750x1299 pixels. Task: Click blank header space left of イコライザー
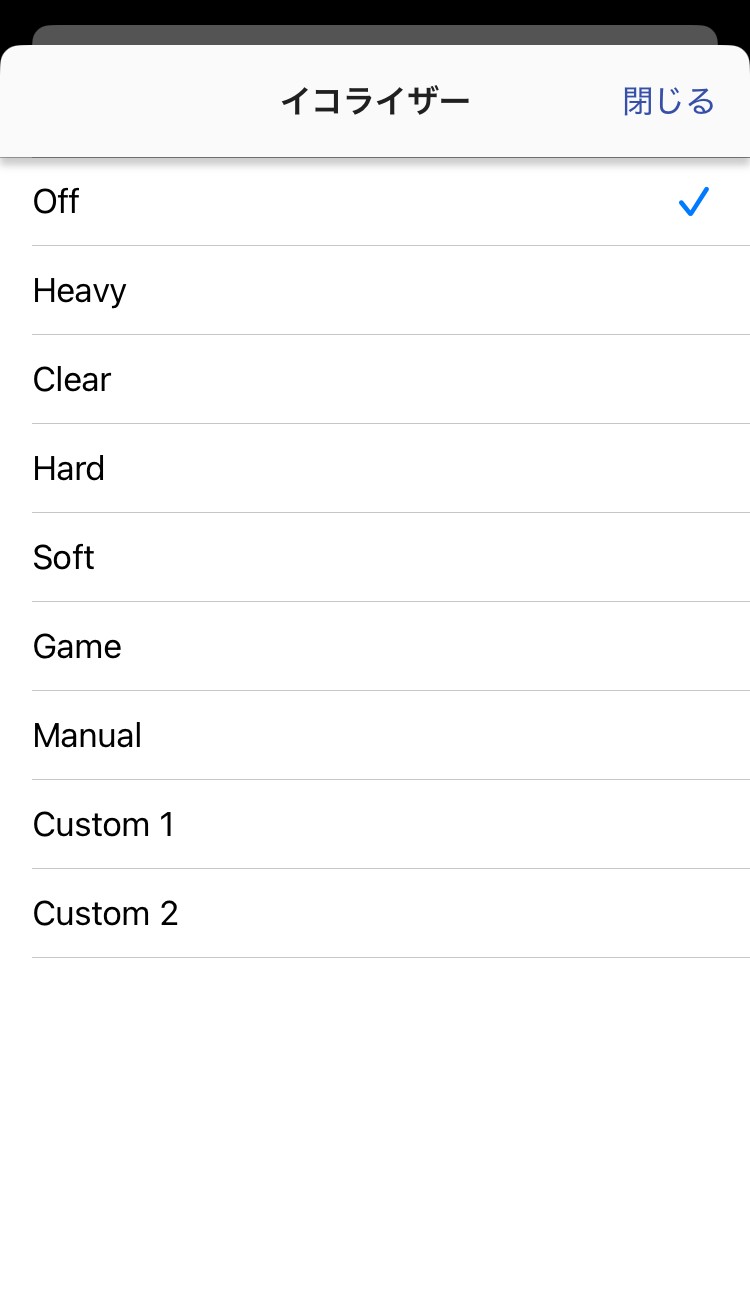pyautogui.click(x=130, y=101)
